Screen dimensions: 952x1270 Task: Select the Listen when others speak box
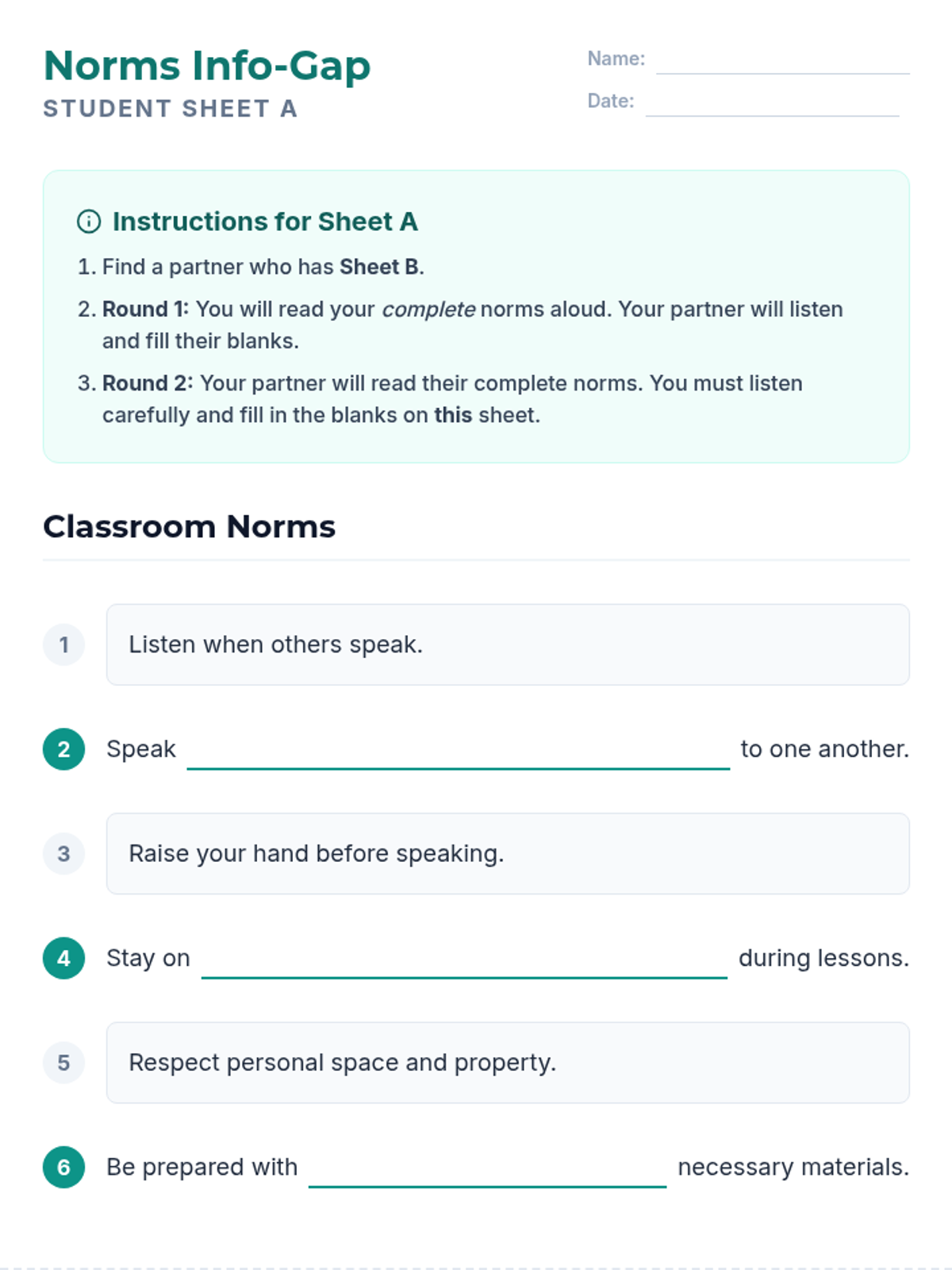[x=508, y=645]
